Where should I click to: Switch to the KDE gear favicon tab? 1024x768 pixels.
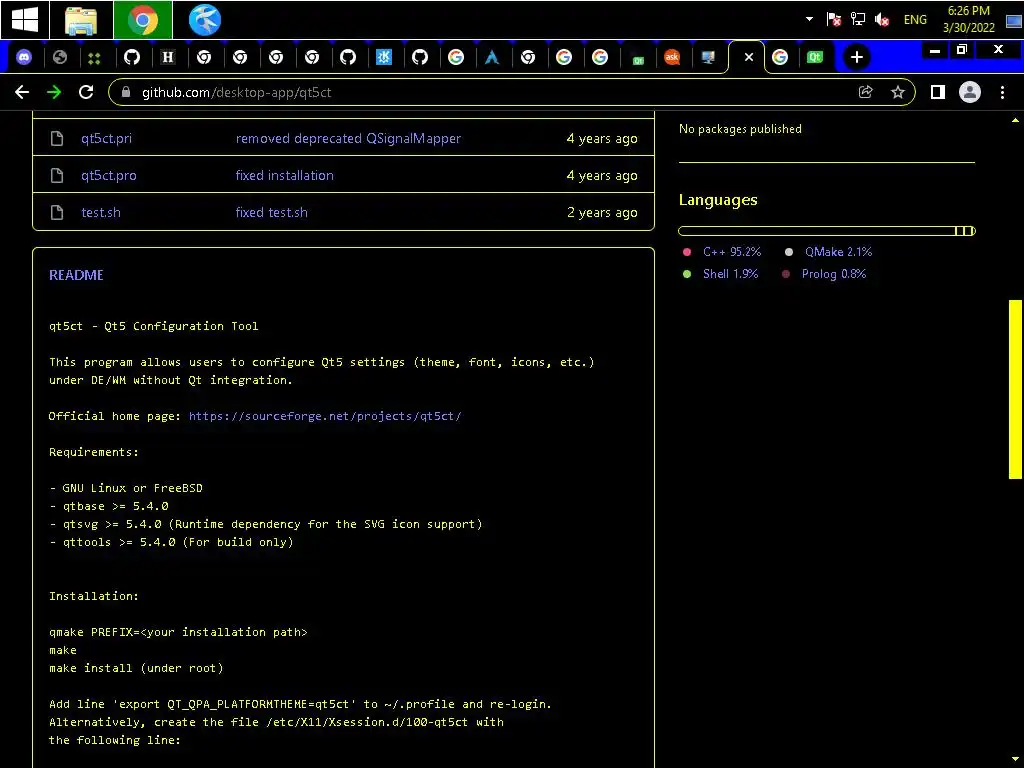tap(384, 57)
